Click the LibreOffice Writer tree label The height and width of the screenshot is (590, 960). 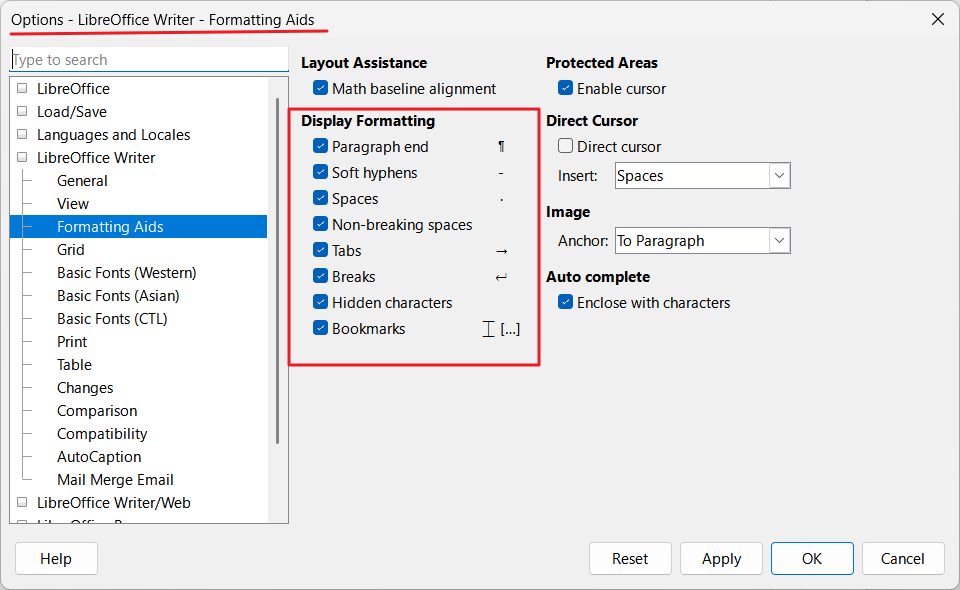(96, 157)
